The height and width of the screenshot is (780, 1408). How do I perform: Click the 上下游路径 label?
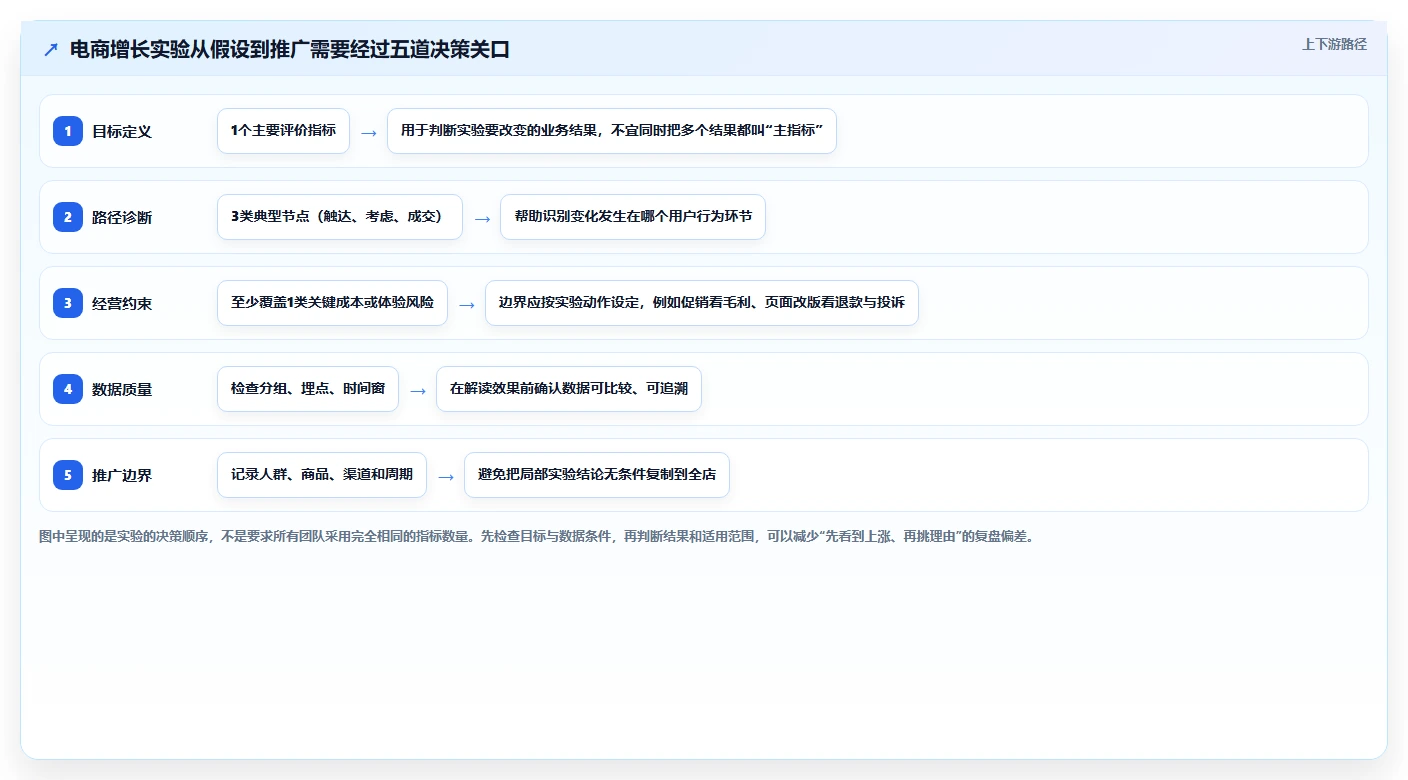[1334, 44]
